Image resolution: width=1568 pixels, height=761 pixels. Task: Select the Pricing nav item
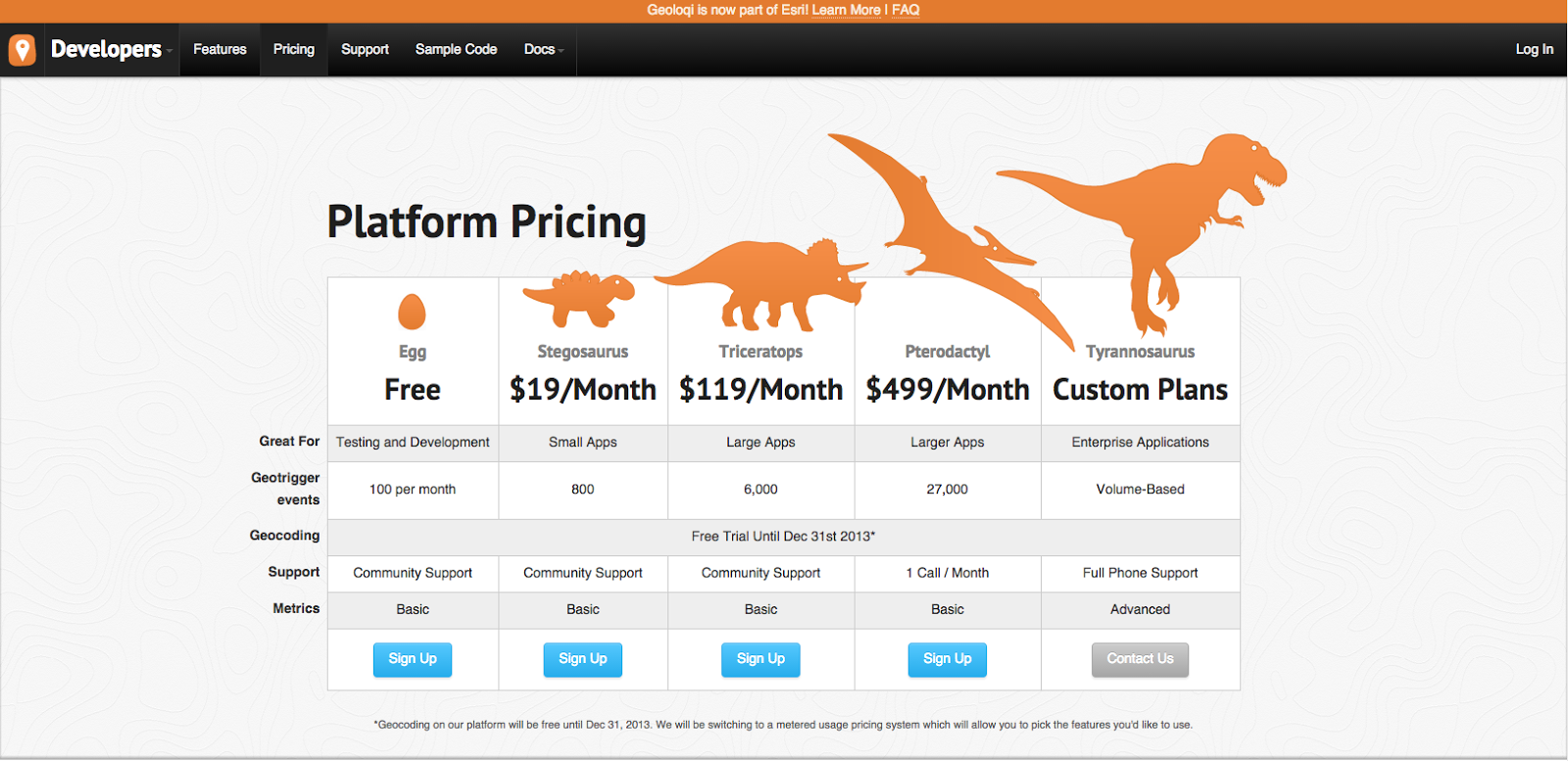pos(294,49)
